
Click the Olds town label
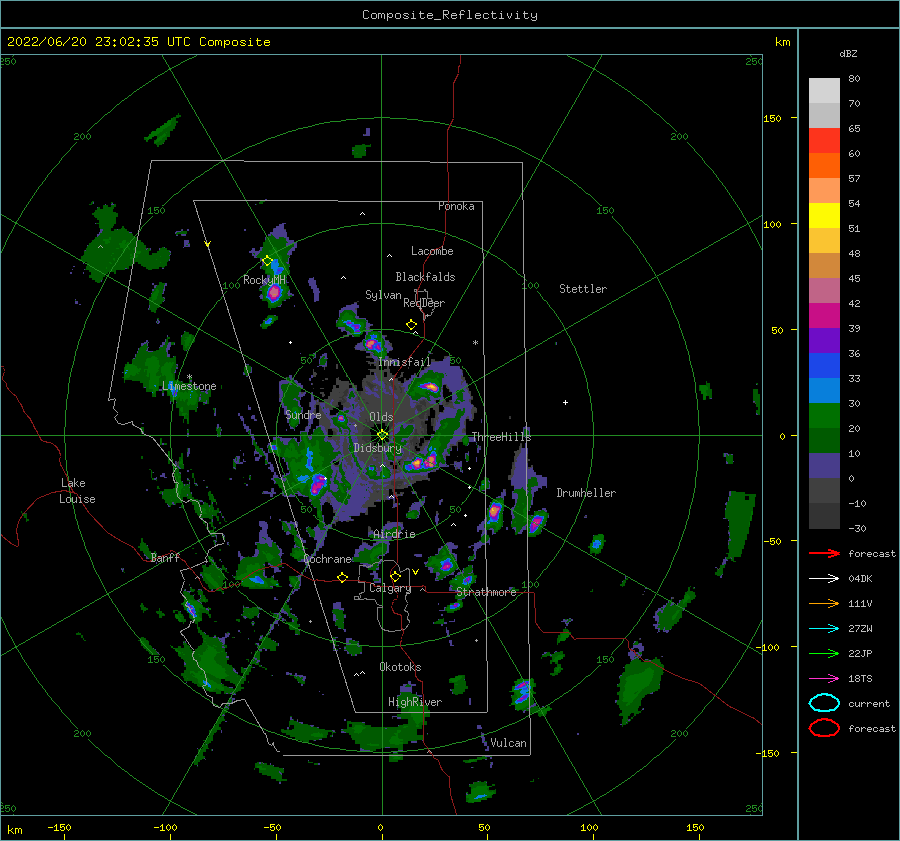pos(381,417)
